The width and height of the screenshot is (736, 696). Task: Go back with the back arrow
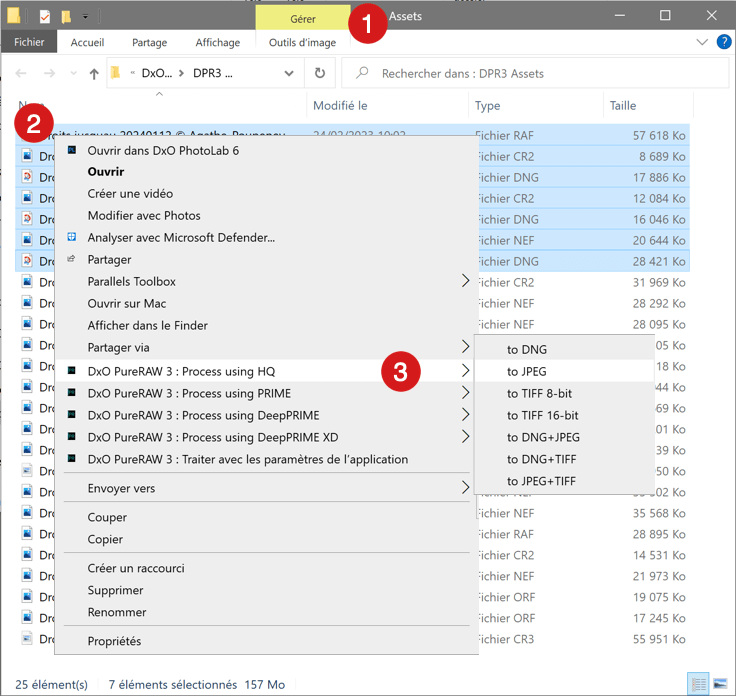pos(21,73)
